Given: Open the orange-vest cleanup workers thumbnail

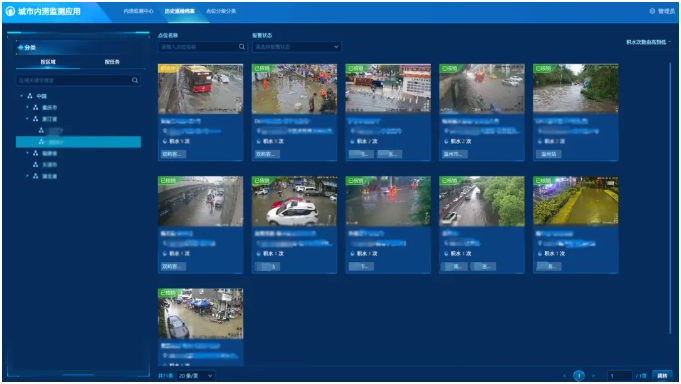Looking at the screenshot, I should click(x=294, y=89).
